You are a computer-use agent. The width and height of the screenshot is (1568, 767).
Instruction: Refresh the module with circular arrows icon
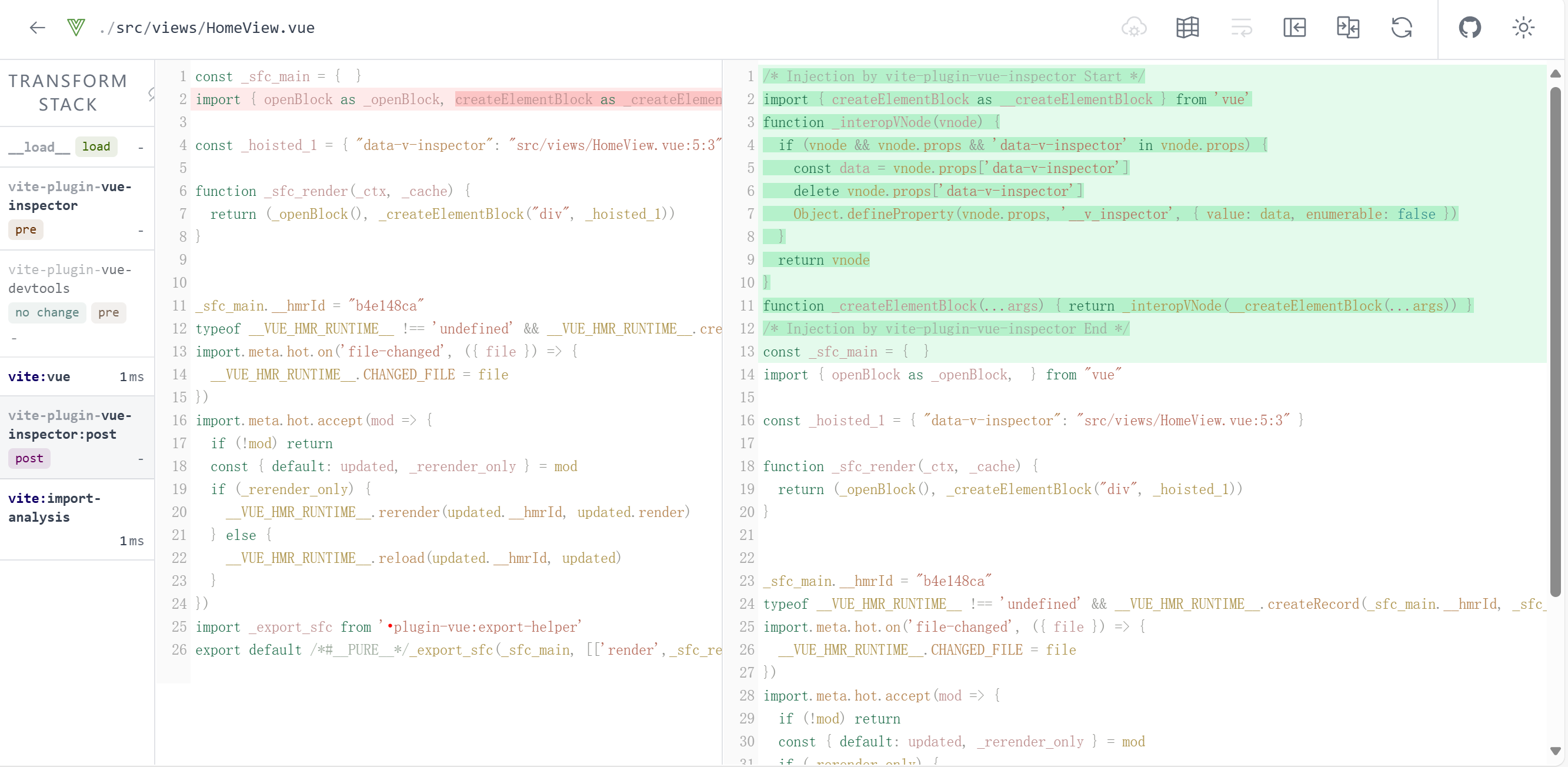pyautogui.click(x=1401, y=28)
